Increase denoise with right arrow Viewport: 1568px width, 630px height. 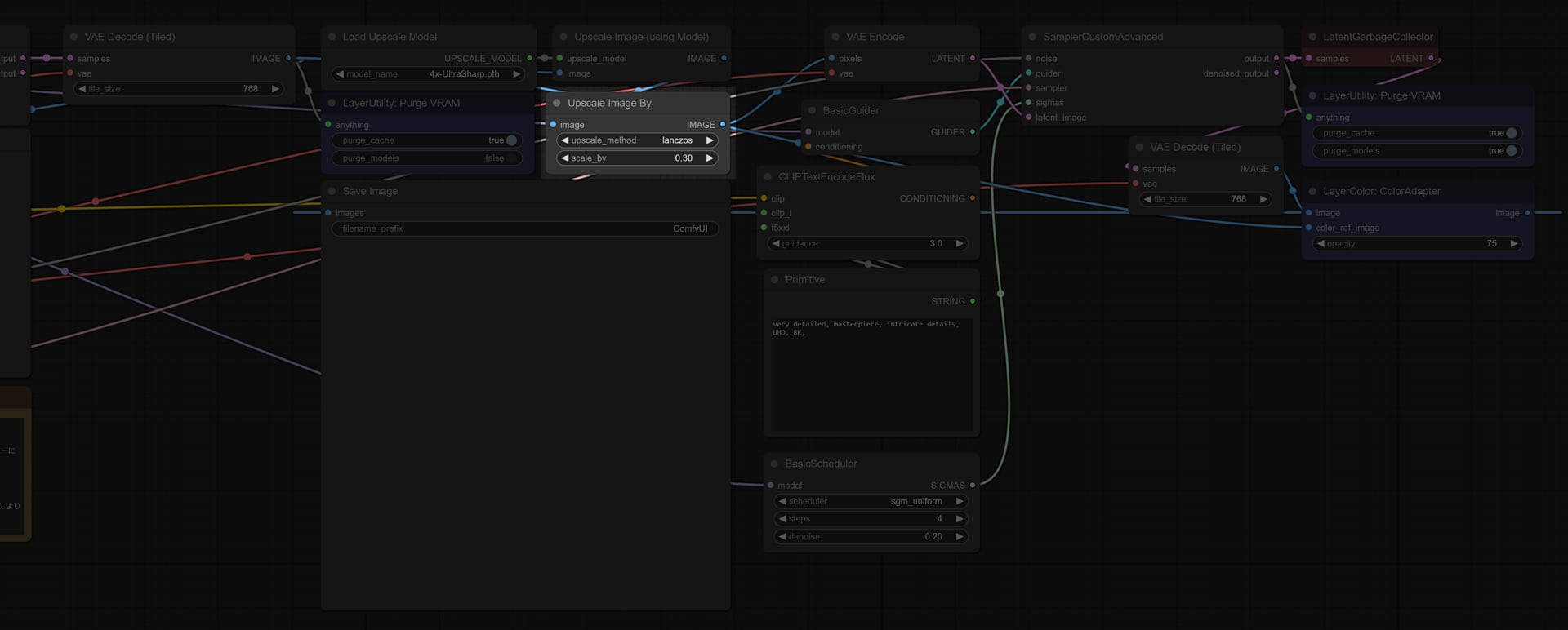tap(960, 537)
